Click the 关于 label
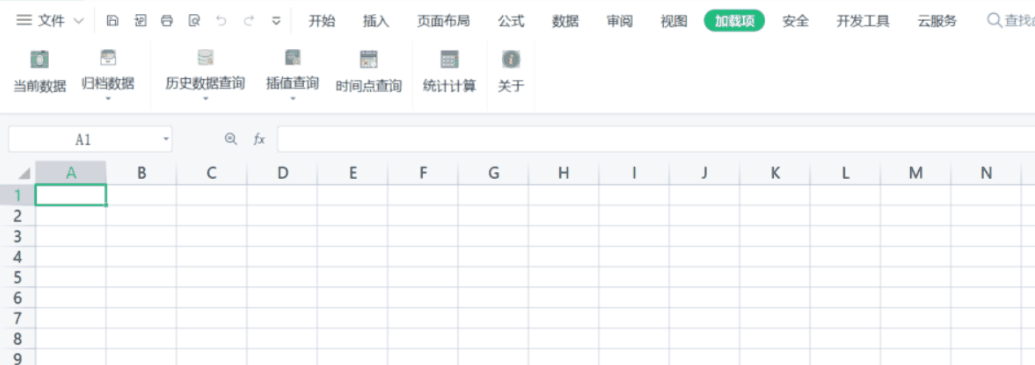Image resolution: width=1035 pixels, height=365 pixels. 511,86
